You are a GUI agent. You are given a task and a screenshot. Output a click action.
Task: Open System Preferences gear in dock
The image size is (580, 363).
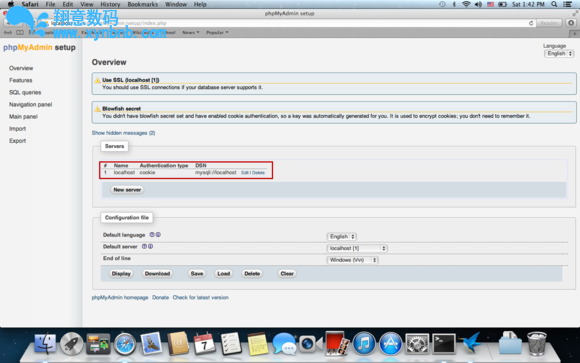[417, 344]
